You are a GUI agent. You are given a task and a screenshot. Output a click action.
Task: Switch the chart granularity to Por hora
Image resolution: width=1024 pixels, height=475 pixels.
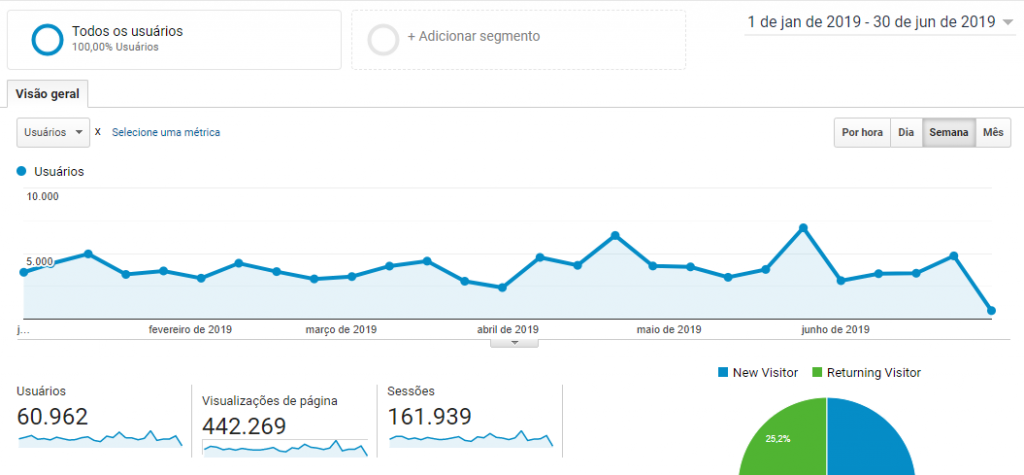[x=862, y=133]
